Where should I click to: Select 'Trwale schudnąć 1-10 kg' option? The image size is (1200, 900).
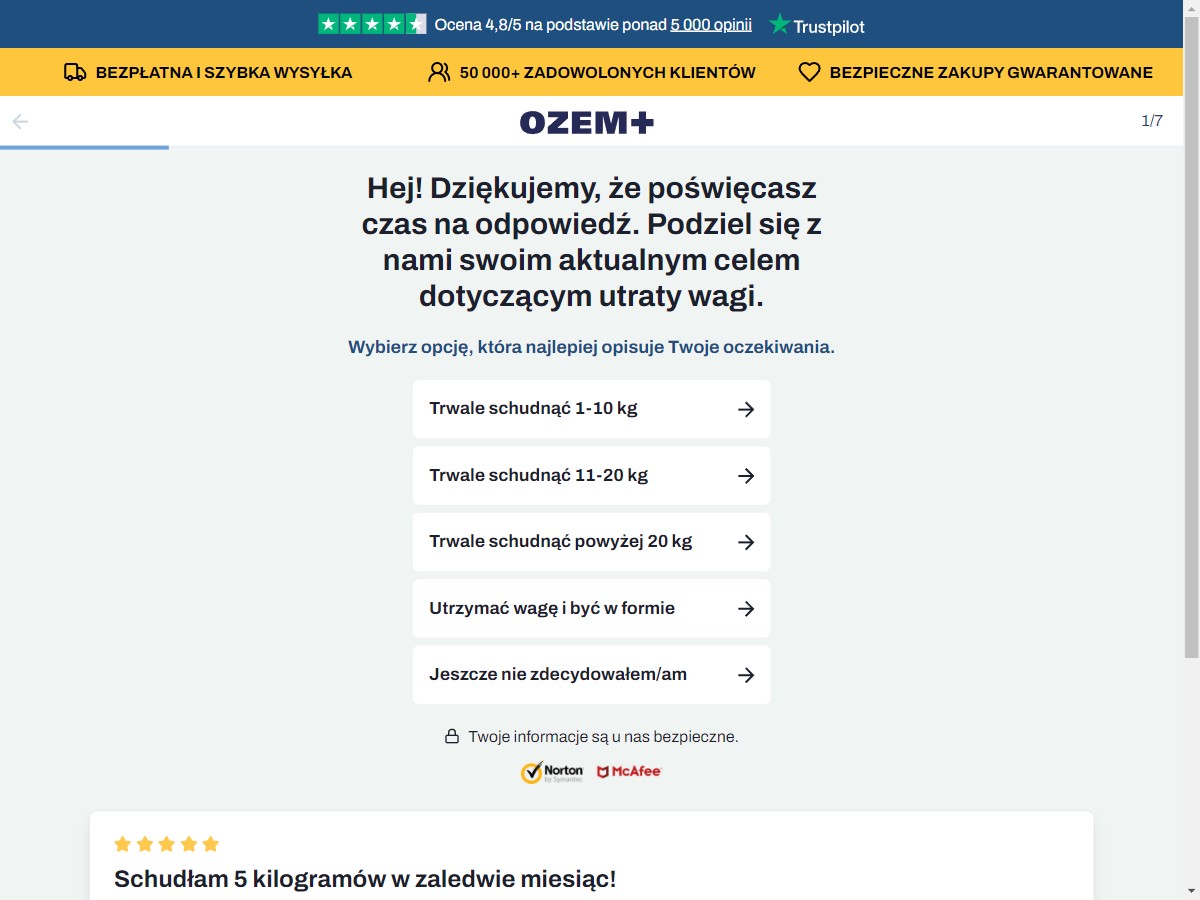tap(591, 409)
